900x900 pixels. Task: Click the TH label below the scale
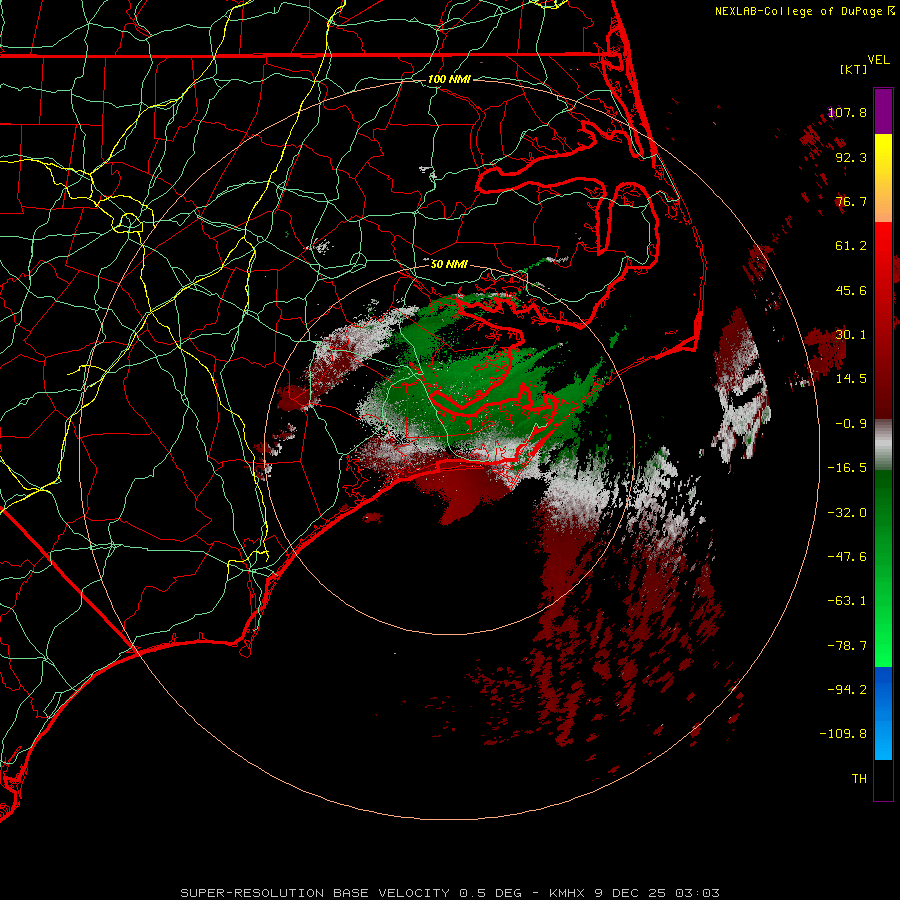pyautogui.click(x=859, y=779)
